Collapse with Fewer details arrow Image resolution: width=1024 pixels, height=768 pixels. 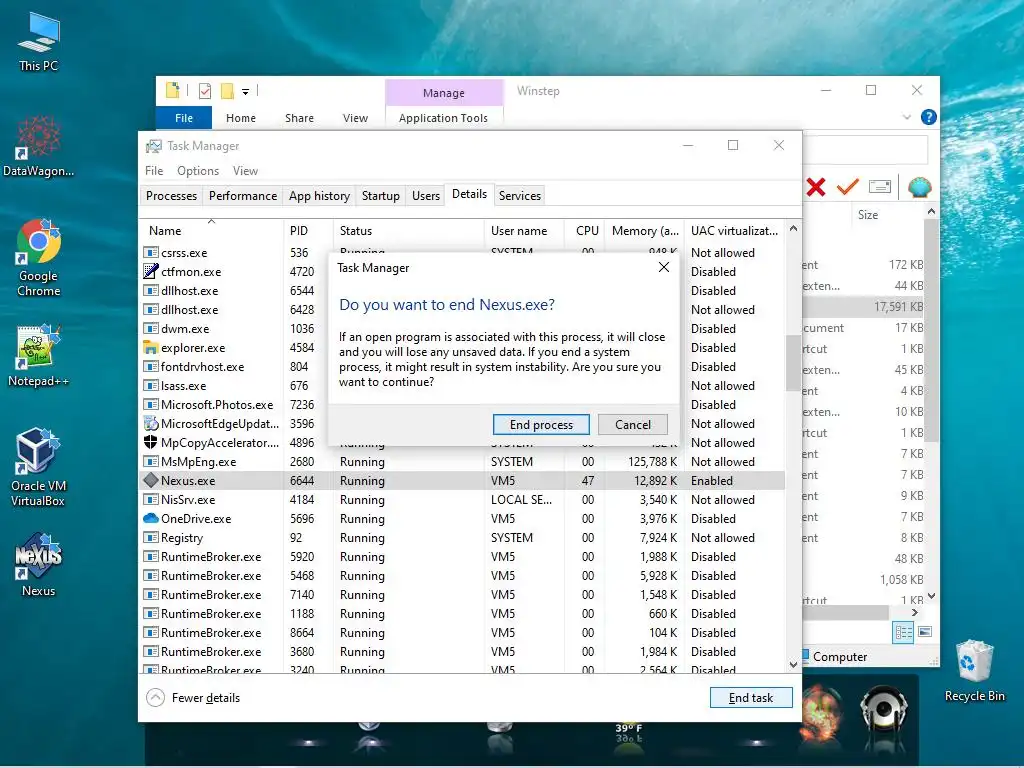pyautogui.click(x=155, y=697)
